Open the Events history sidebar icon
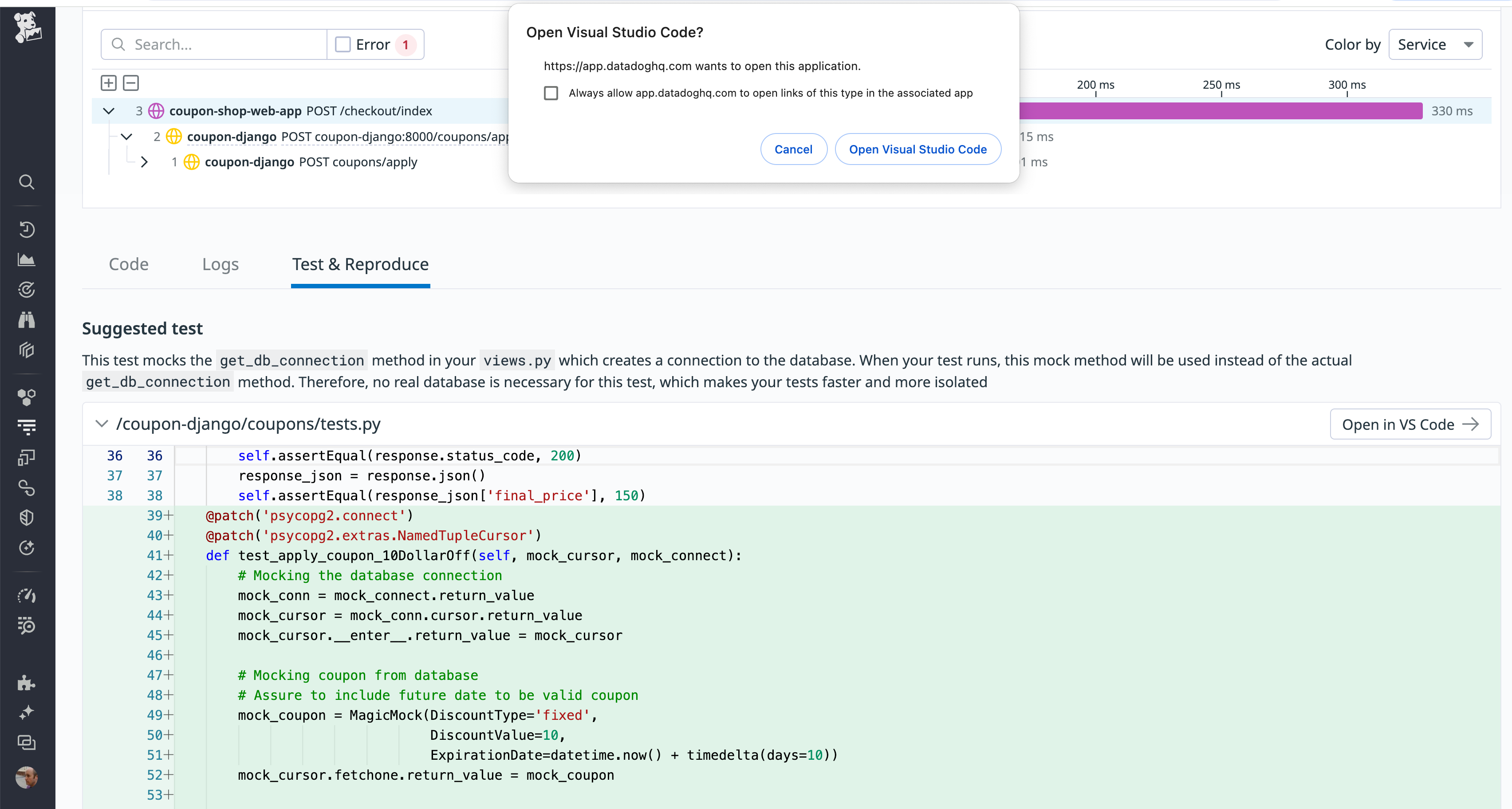1512x809 pixels. 27,229
